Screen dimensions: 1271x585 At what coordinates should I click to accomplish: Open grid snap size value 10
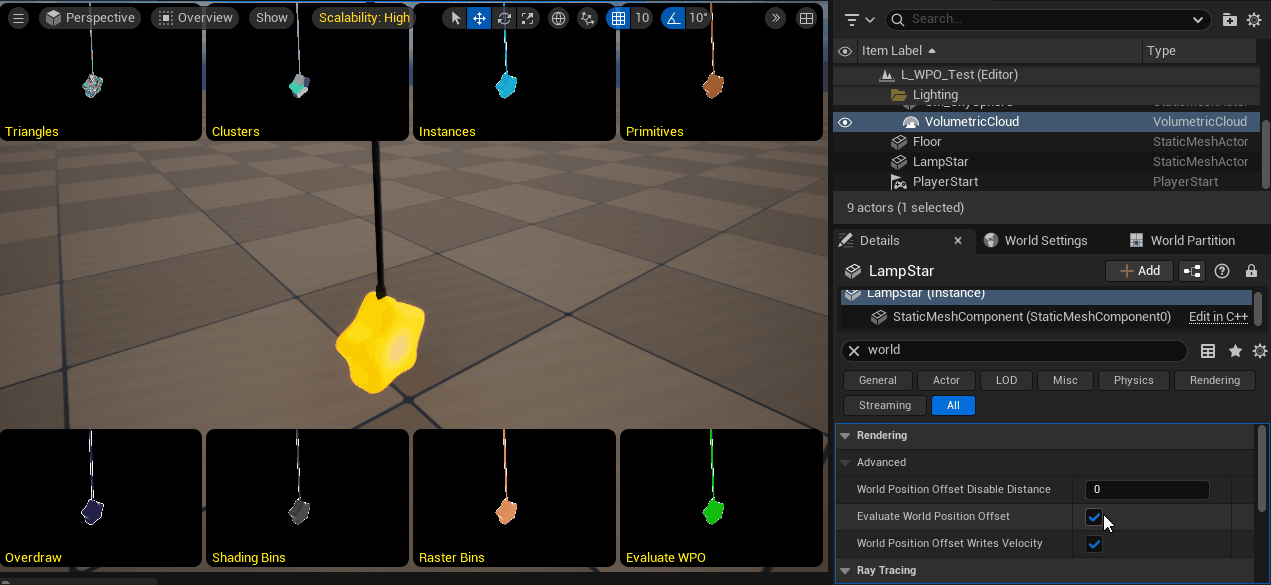tap(642, 18)
